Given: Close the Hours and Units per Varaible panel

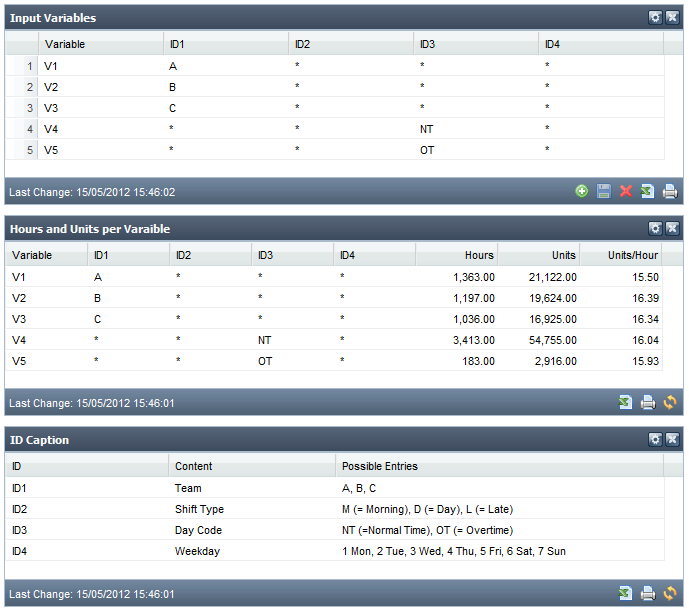Looking at the screenshot, I should [x=672, y=228].
